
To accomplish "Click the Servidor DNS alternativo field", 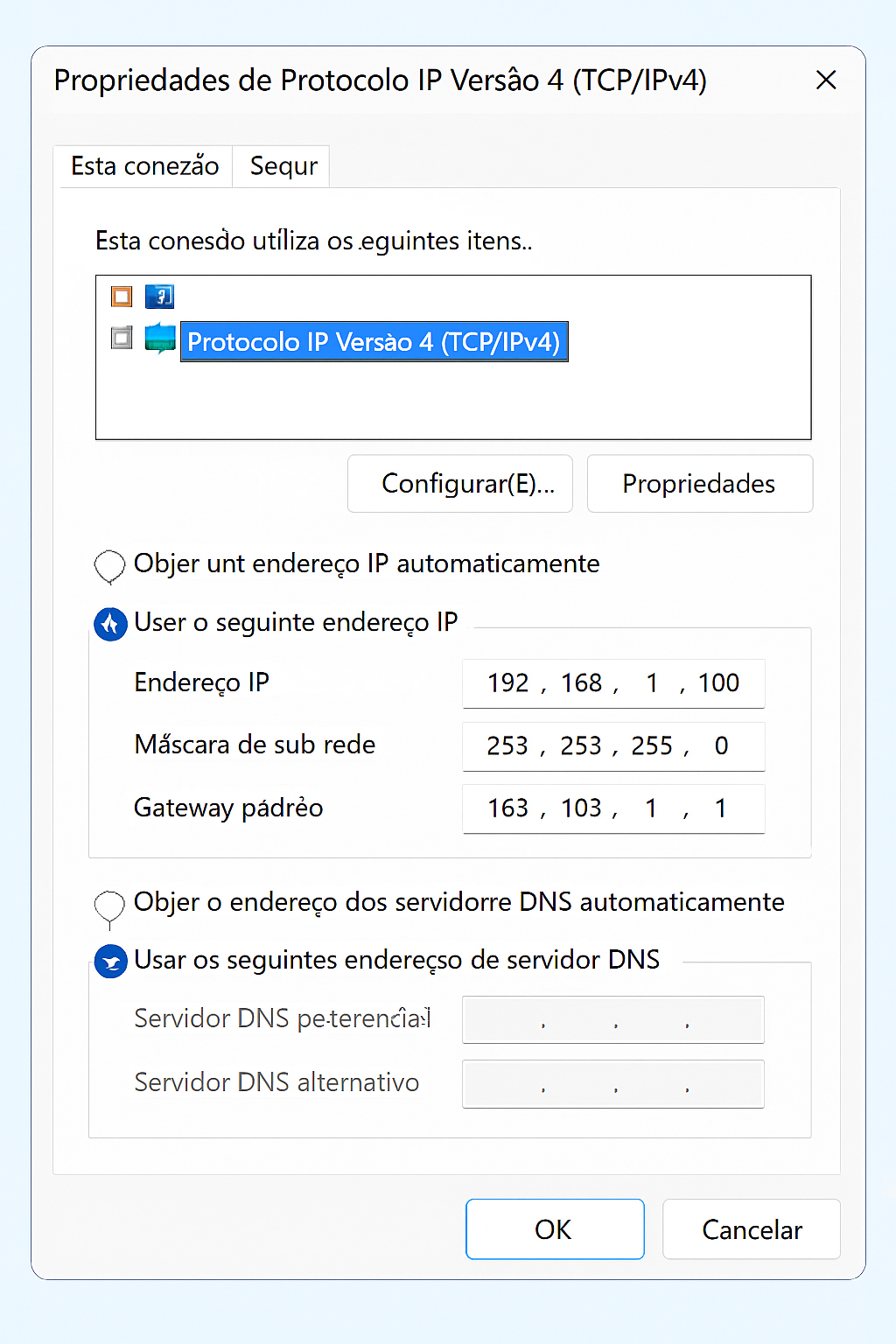I will (x=612, y=1083).
